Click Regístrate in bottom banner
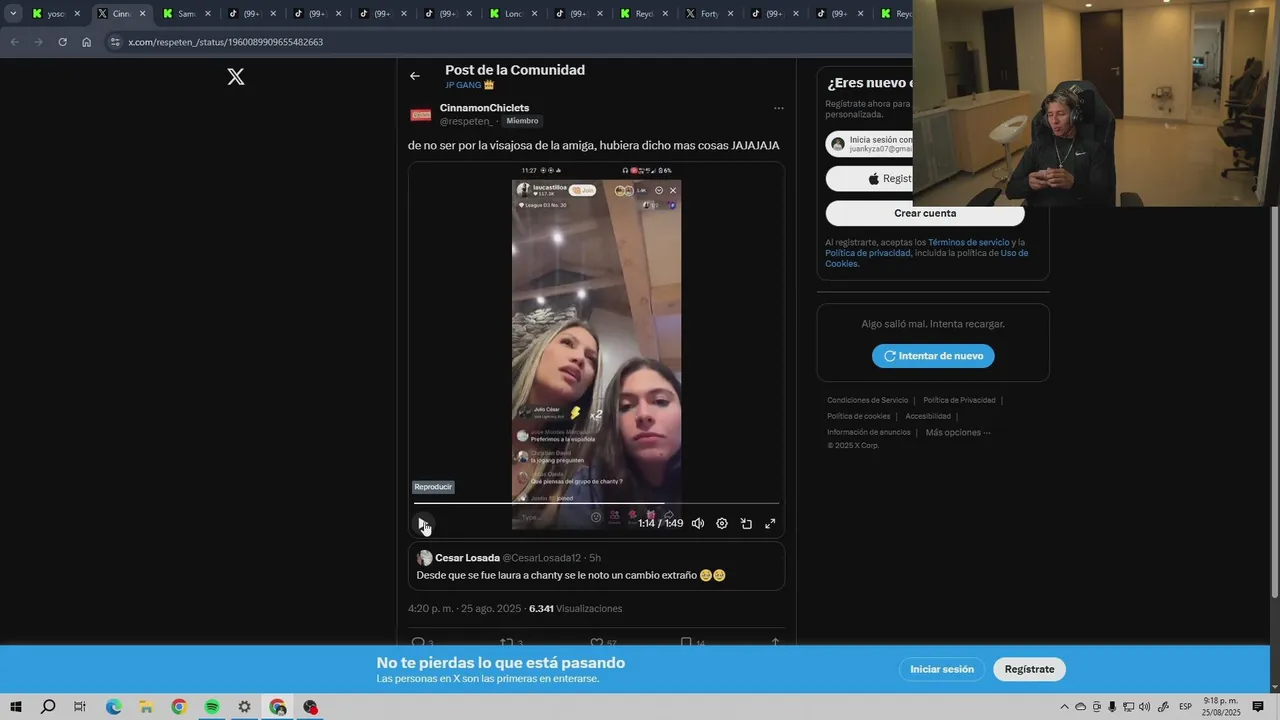Image resolution: width=1280 pixels, height=720 pixels. (1030, 669)
